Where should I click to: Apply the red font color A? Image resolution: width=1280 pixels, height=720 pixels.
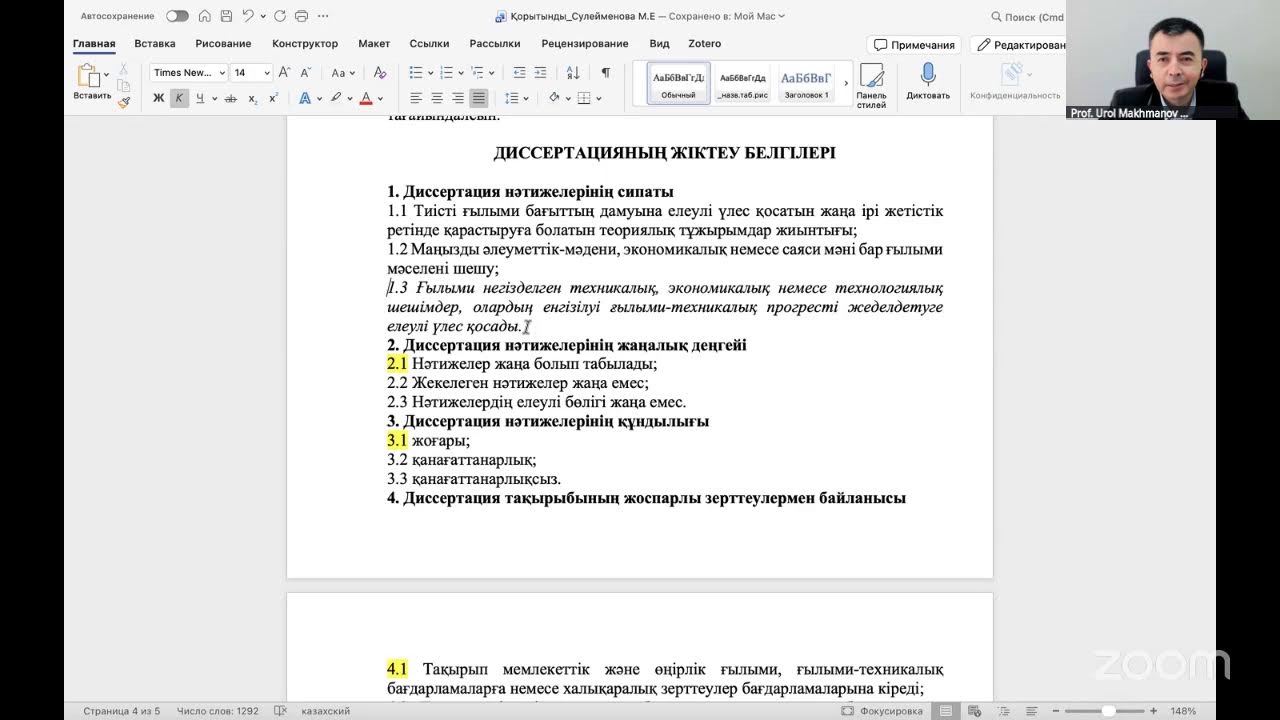pyautogui.click(x=366, y=98)
